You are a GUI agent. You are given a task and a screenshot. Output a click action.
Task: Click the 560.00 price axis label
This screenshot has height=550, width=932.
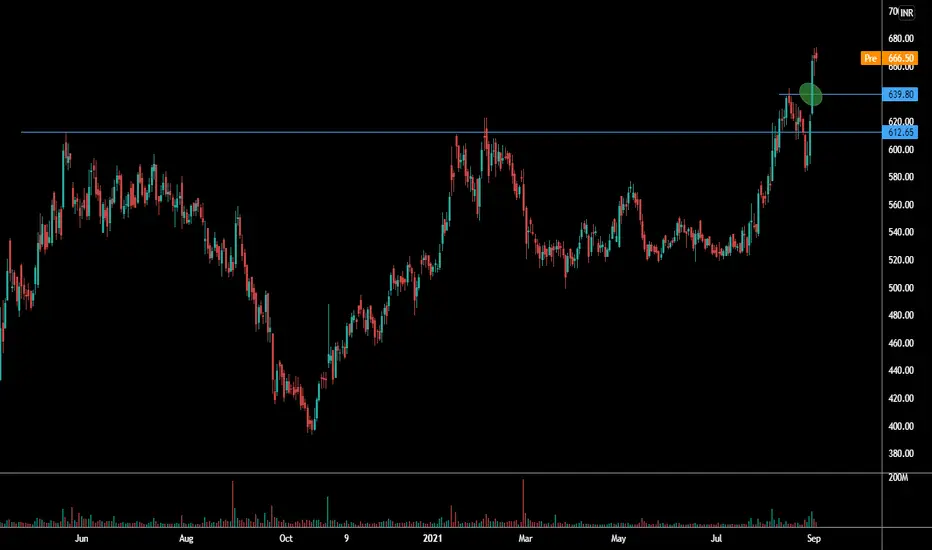point(900,205)
